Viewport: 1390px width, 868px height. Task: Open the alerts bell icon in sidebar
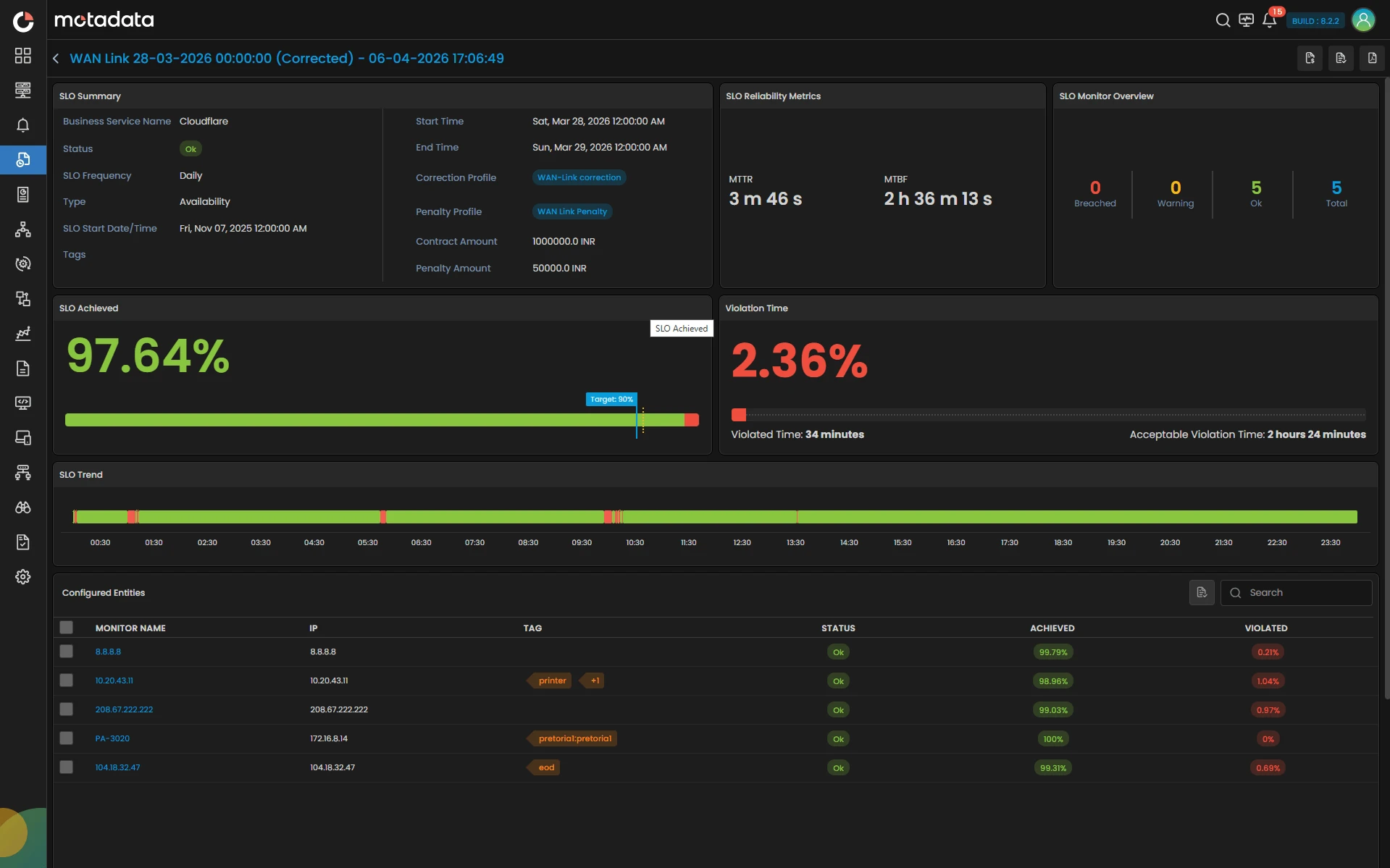pyautogui.click(x=23, y=125)
